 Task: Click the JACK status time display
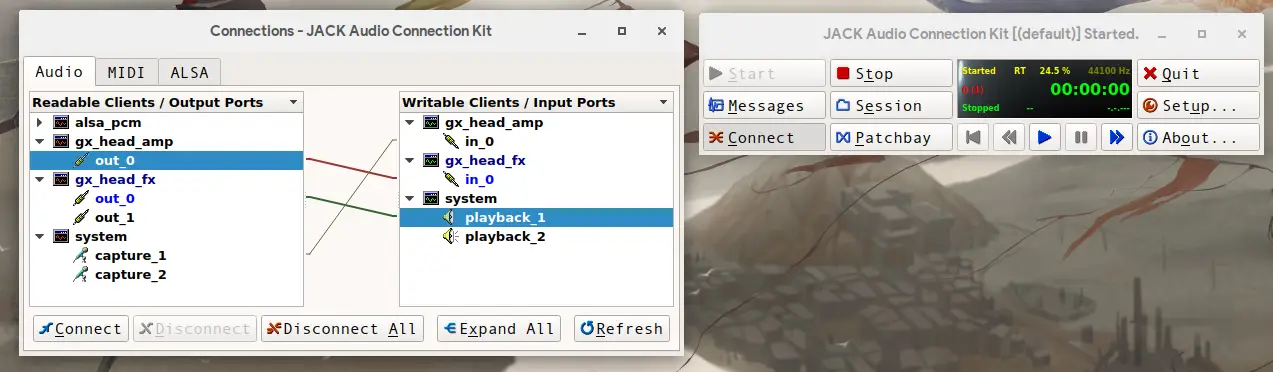click(1089, 89)
